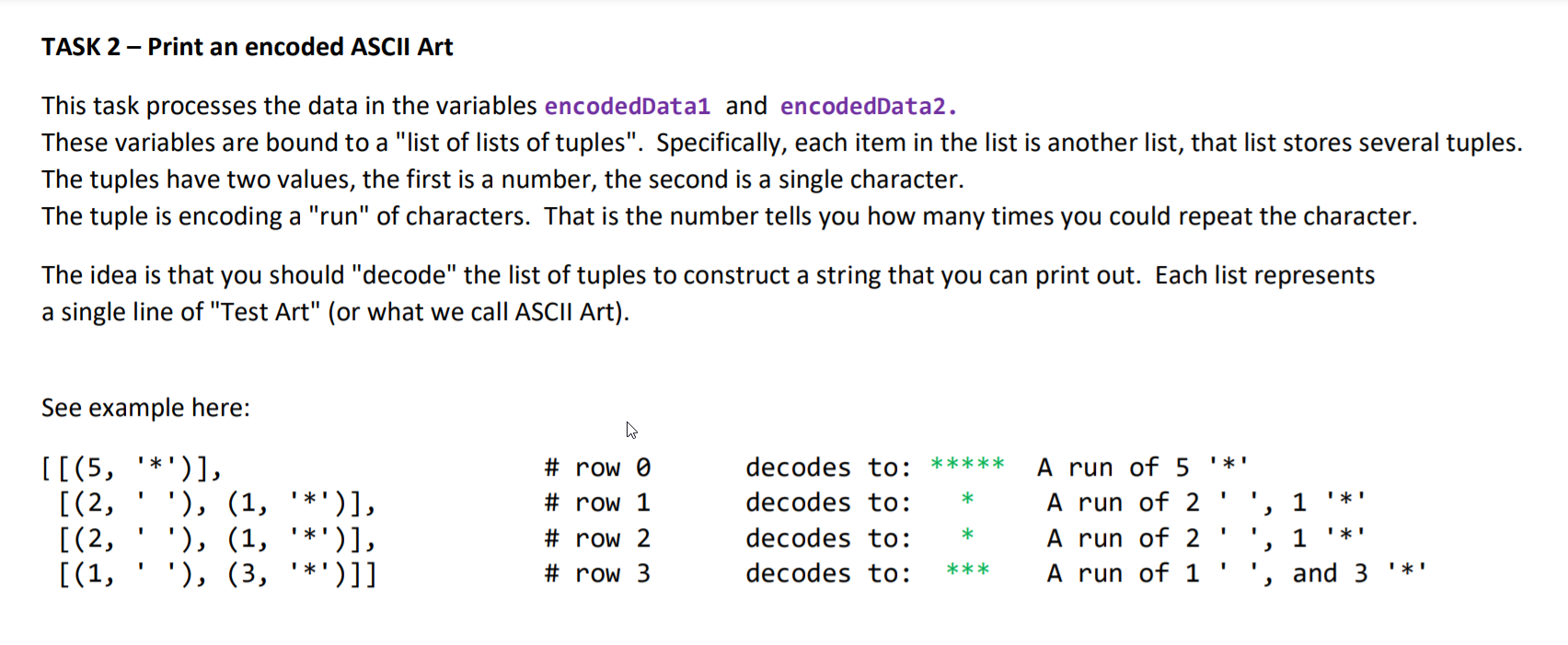
Task: Click the description containing "and 3 '*'"
Action: point(1237,574)
